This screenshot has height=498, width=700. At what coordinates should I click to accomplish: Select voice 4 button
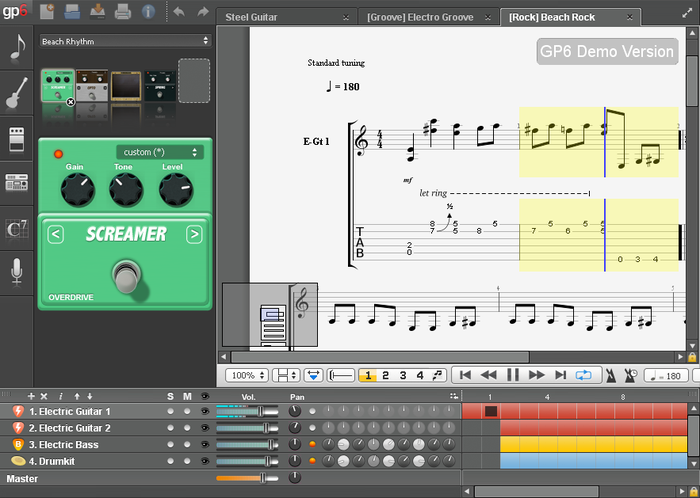coord(420,375)
